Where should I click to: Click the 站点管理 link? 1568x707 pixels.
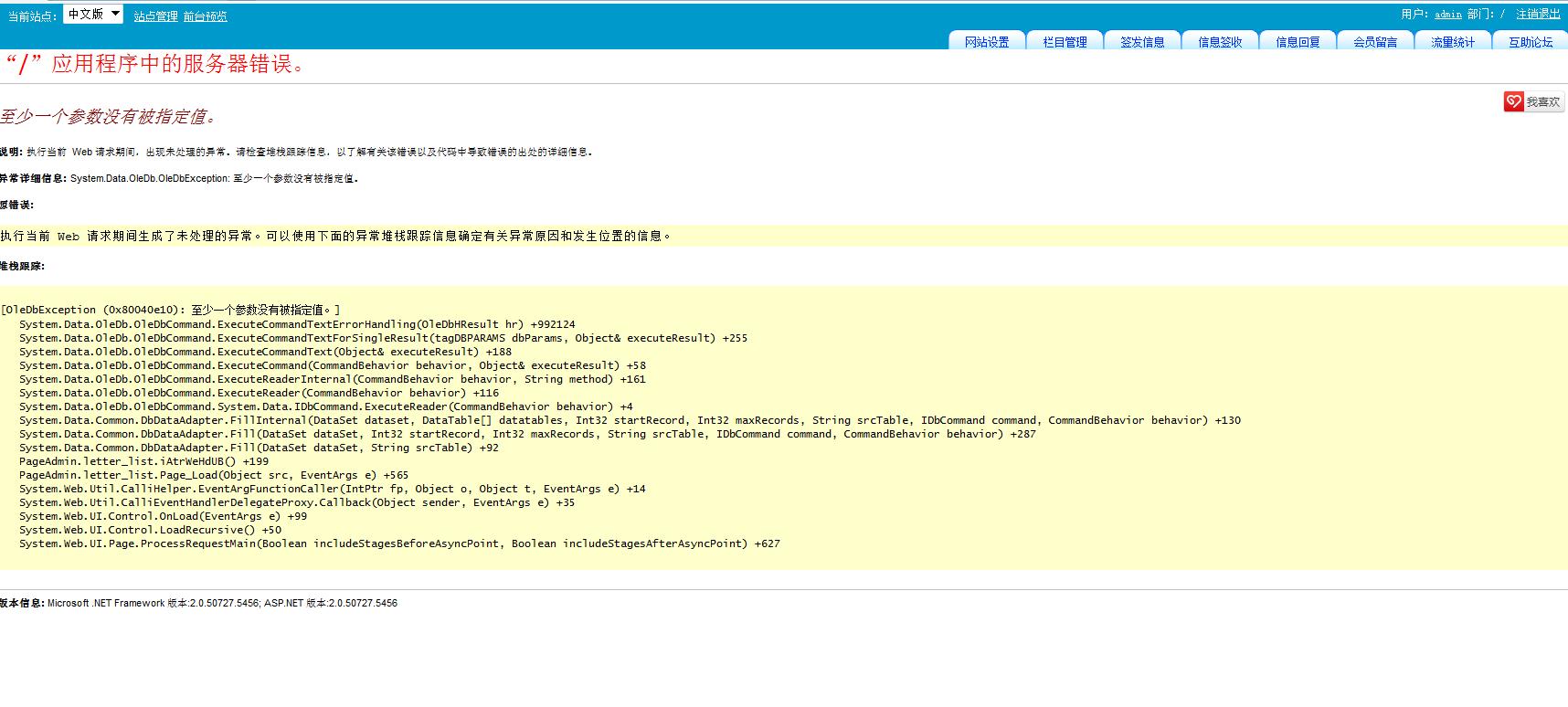[x=155, y=16]
